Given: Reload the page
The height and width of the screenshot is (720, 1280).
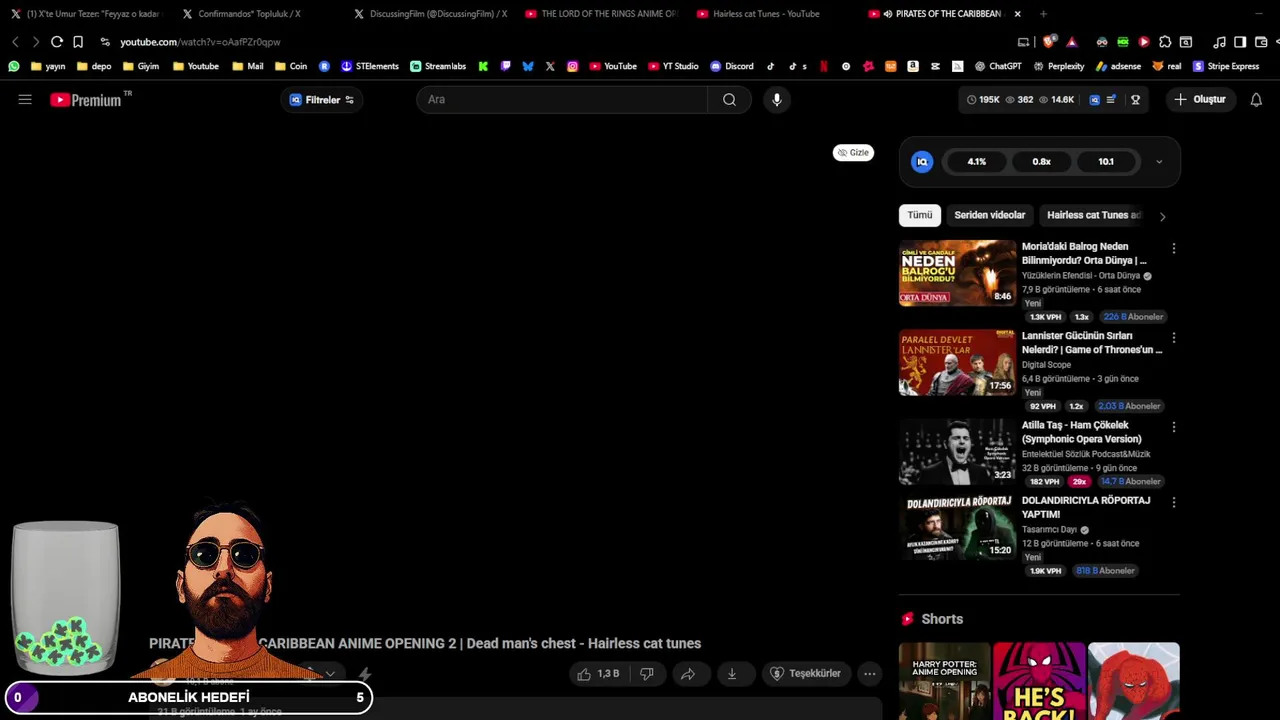Looking at the screenshot, I should point(57,42).
